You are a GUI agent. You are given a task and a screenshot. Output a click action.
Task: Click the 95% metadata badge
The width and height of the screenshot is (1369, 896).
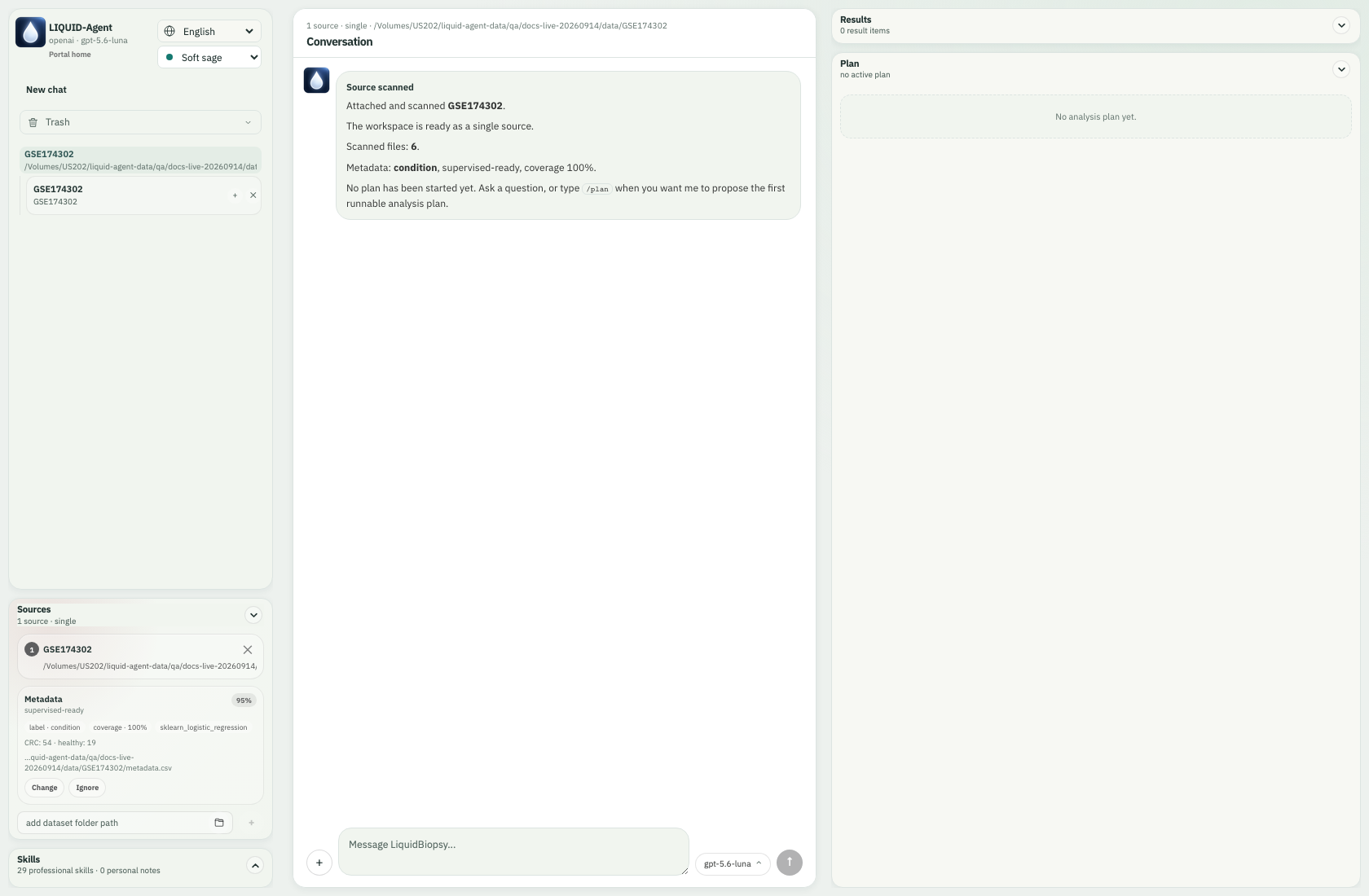pyautogui.click(x=244, y=701)
